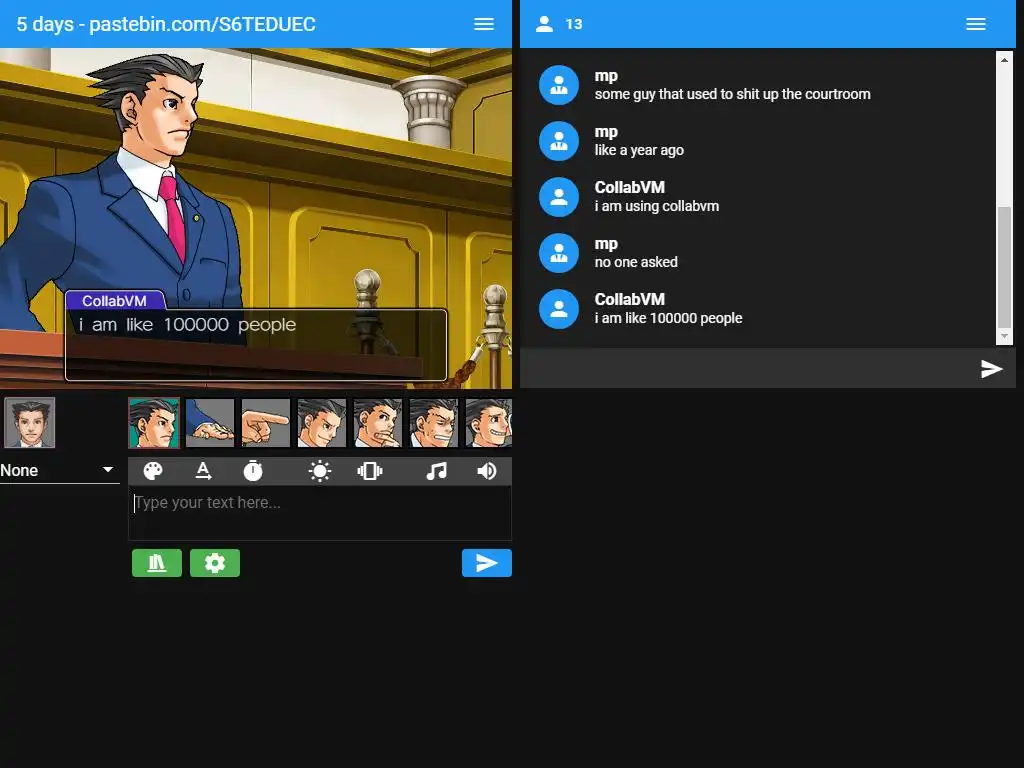Choose the thinking hand-on-chin pose thumbnail

point(377,423)
